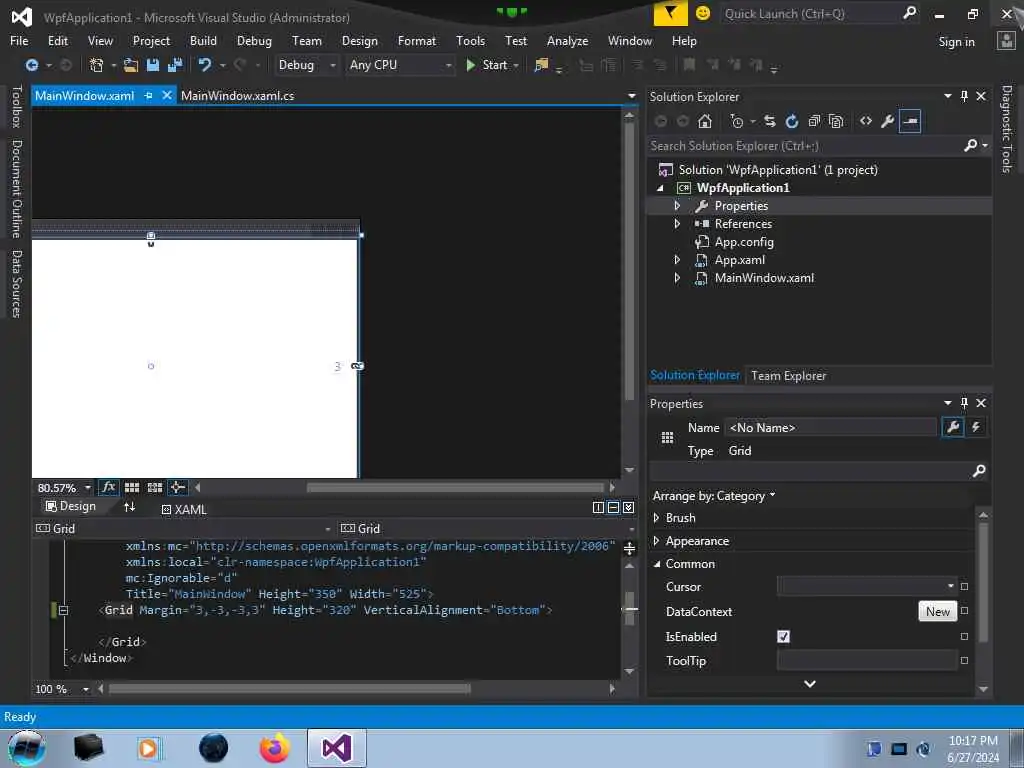Click the Navigate Backward toolbar arrow
The image size is (1024, 768).
pos(31,65)
